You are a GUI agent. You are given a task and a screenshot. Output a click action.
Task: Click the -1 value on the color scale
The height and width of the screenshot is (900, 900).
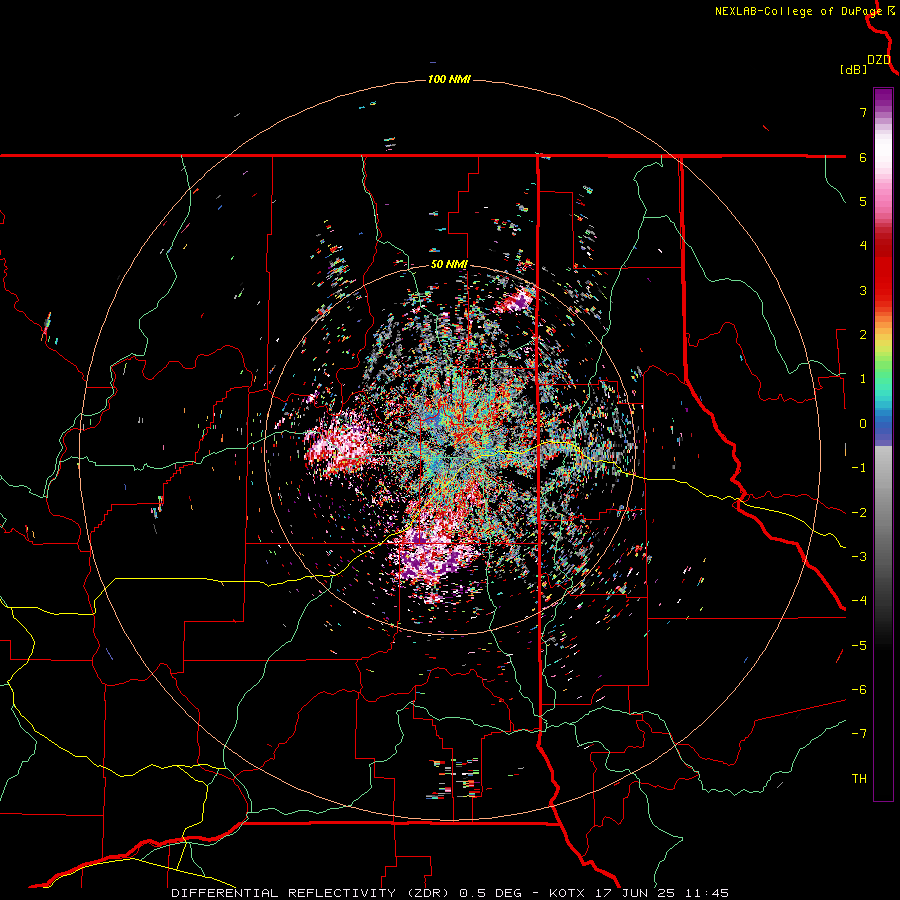pyautogui.click(x=859, y=468)
